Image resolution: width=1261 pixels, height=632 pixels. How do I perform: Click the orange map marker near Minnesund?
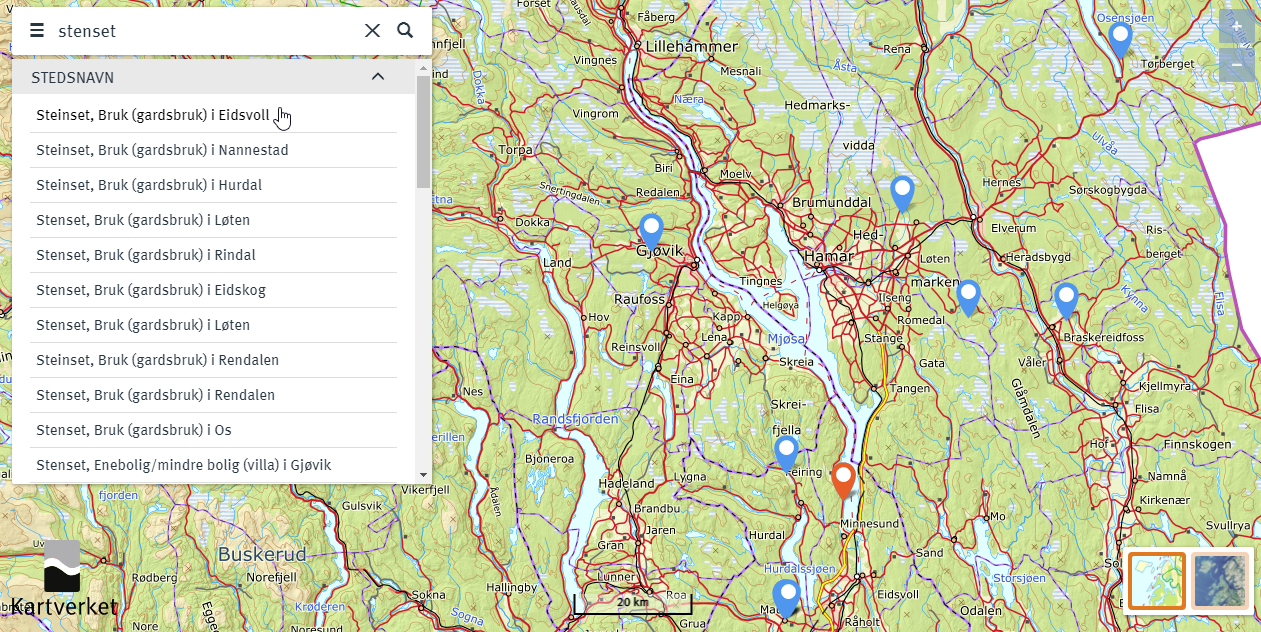(843, 479)
